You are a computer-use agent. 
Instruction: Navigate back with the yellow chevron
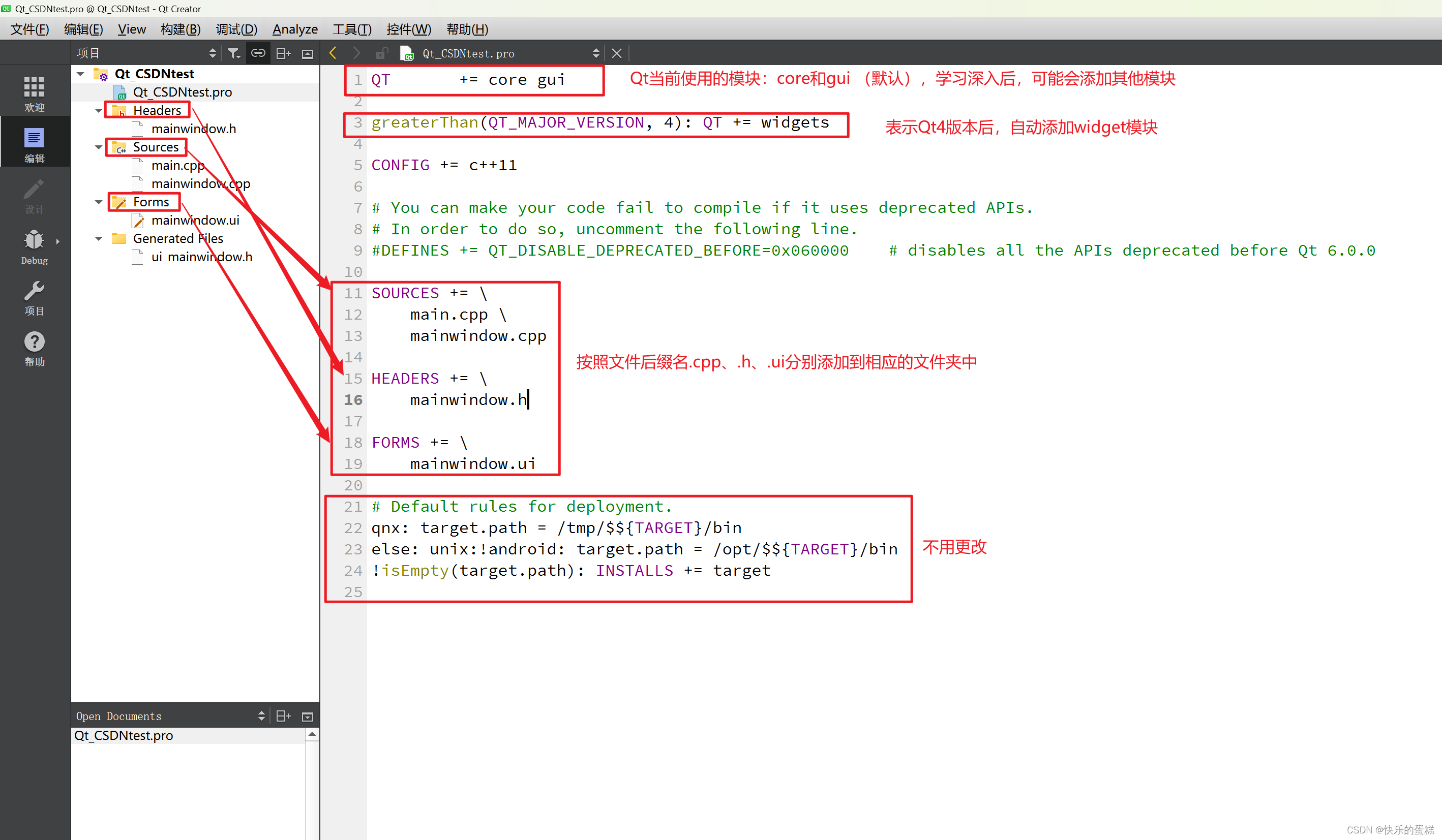333,53
